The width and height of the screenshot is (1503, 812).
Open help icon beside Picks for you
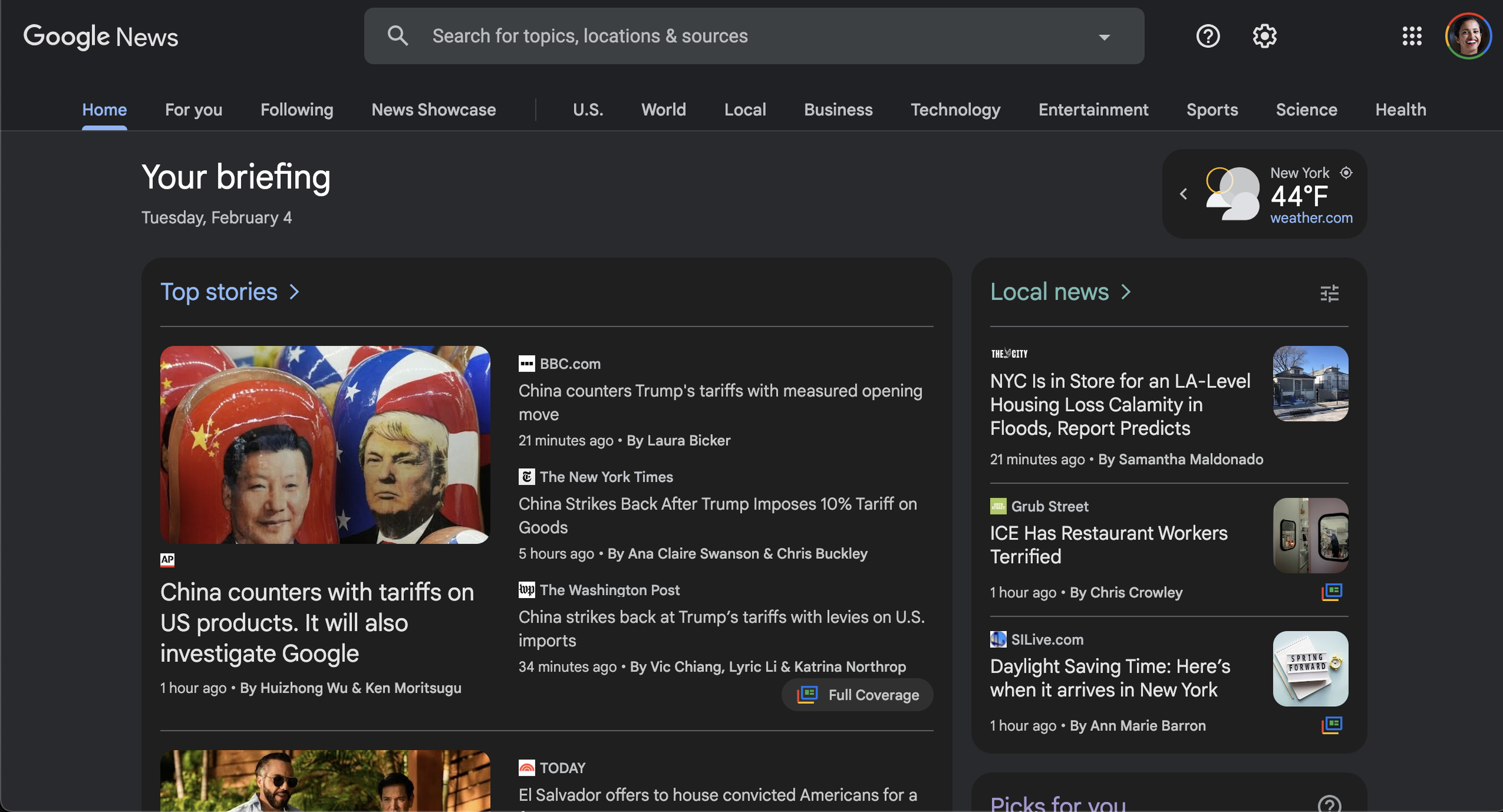(1329, 804)
